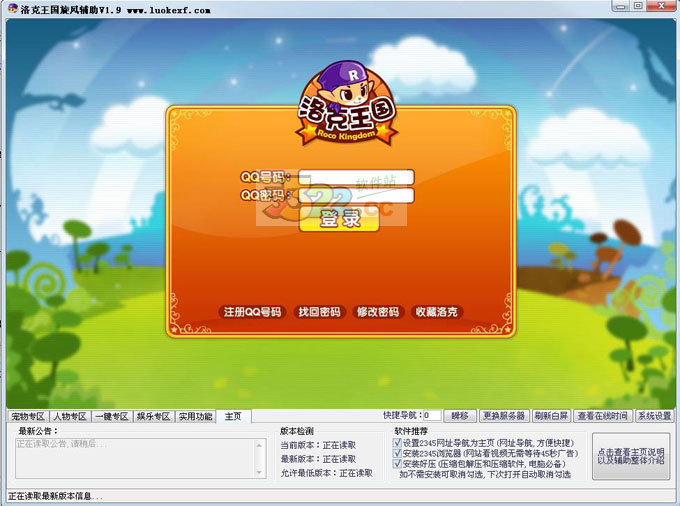Viewport: 680px width, 506px height.
Task: Open the 找回密码 password recovery link
Action: (x=319, y=312)
